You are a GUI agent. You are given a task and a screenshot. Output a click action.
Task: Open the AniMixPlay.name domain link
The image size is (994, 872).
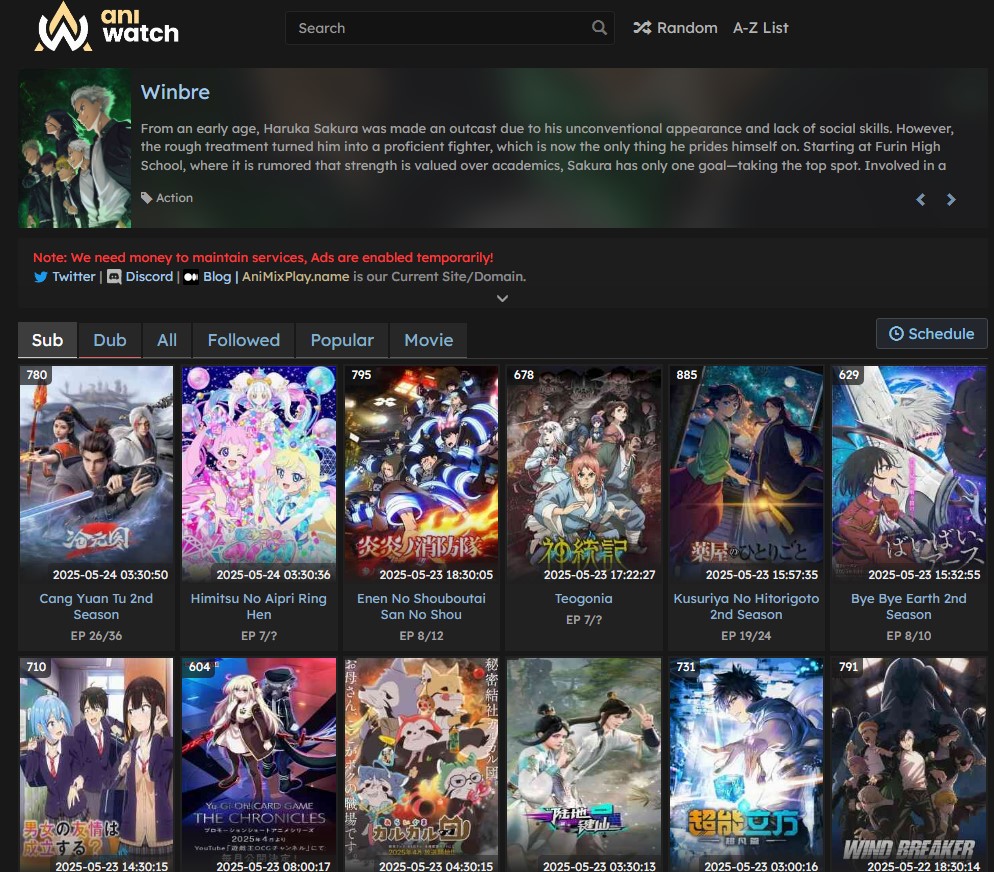point(295,277)
